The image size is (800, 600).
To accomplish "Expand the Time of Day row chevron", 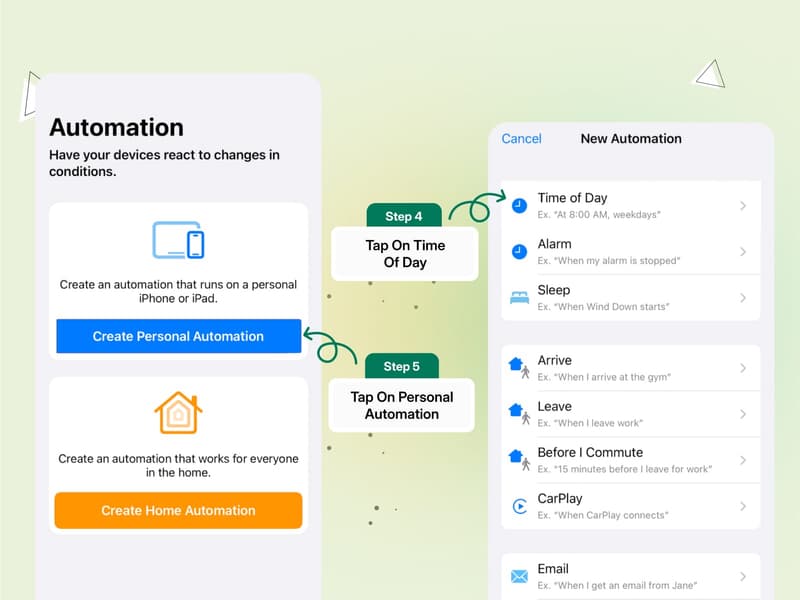I will pyautogui.click(x=744, y=205).
